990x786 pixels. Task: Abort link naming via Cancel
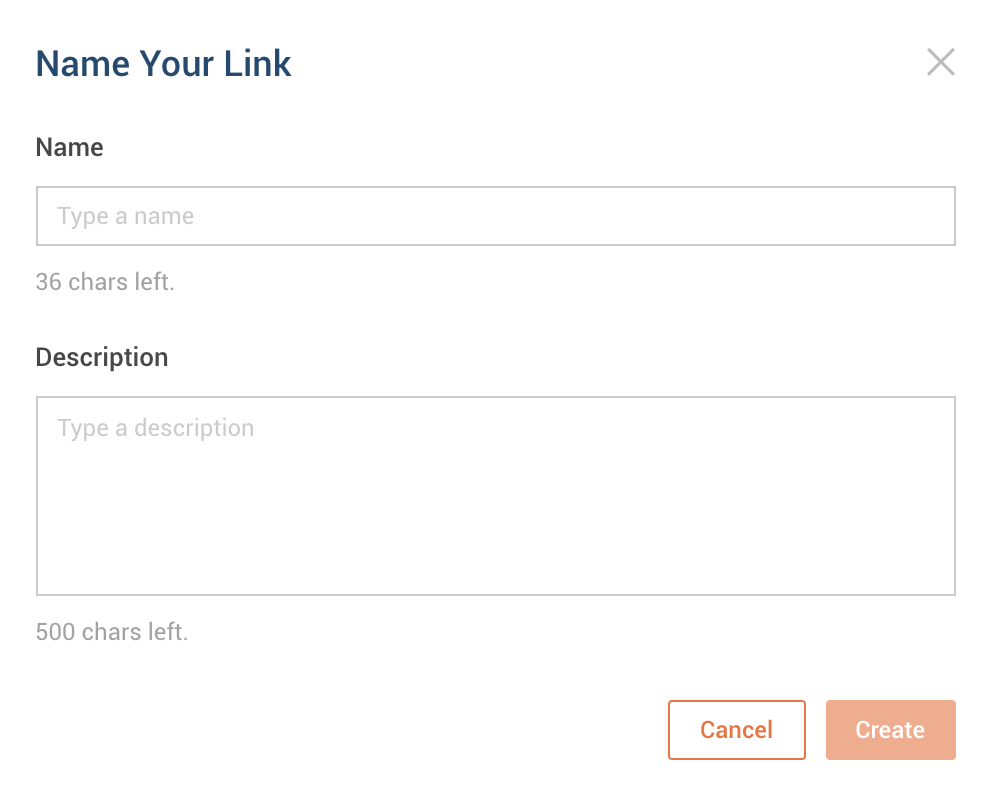tap(736, 730)
